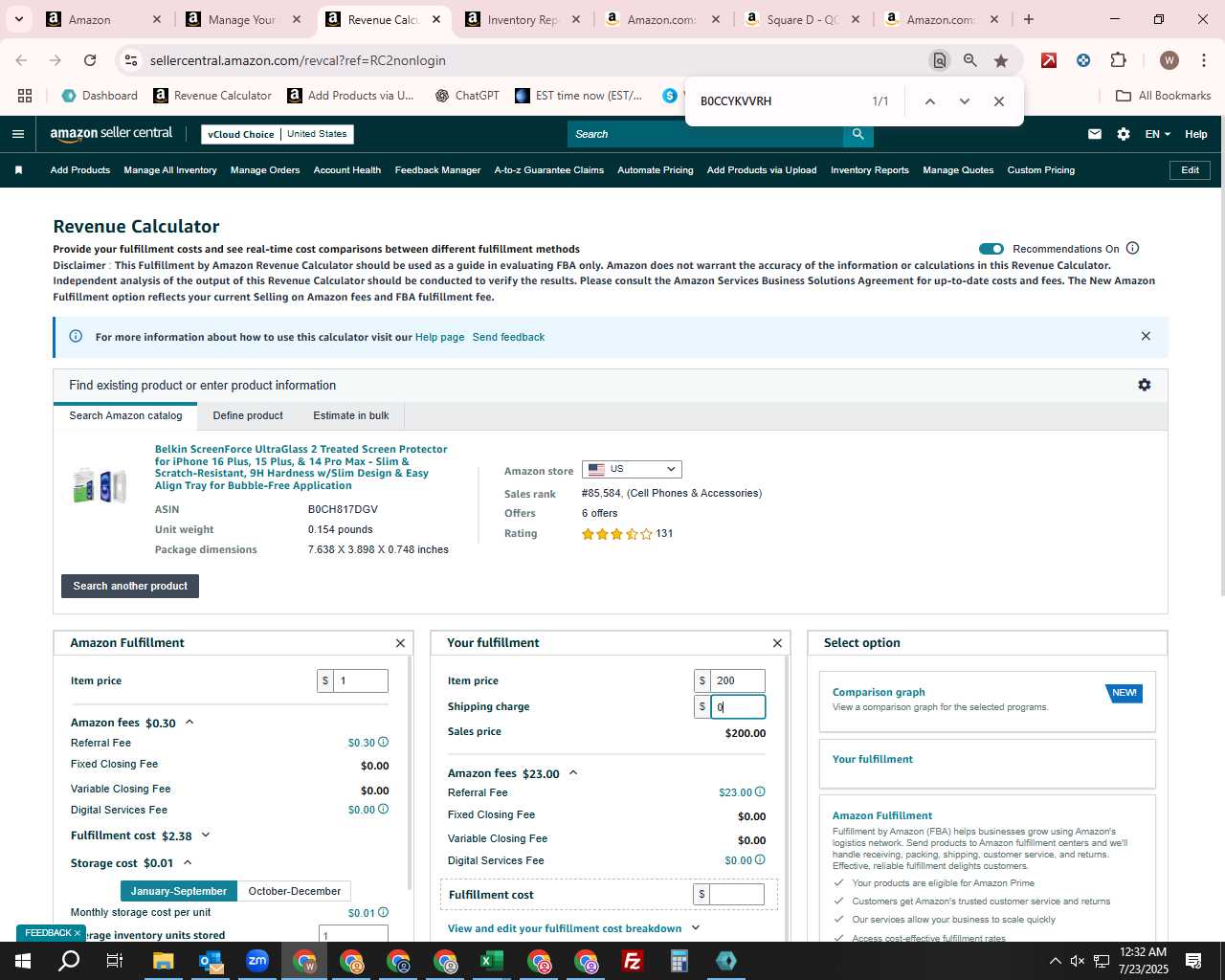Go to previous find-in-page match

tap(929, 101)
